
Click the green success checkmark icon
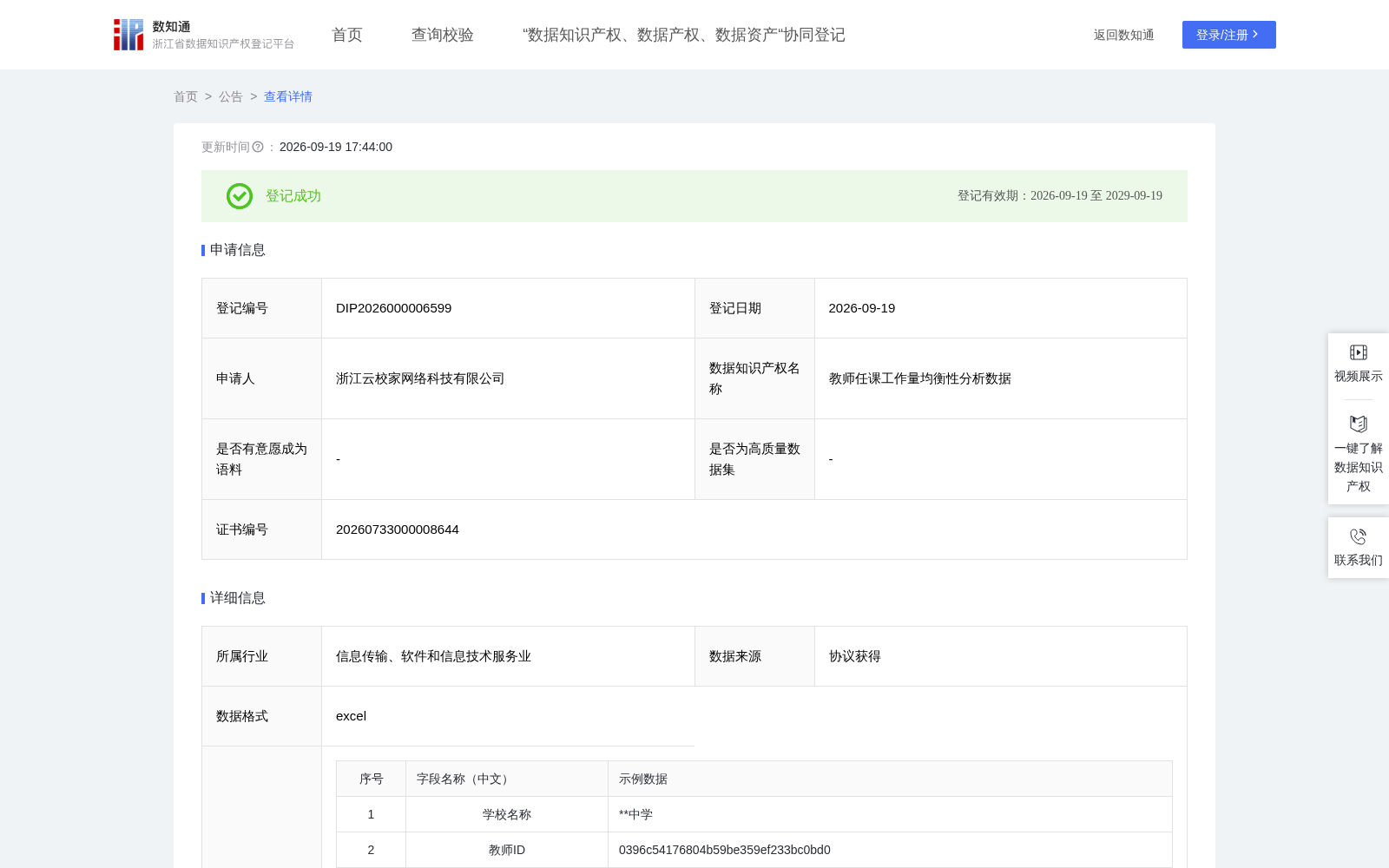(240, 196)
